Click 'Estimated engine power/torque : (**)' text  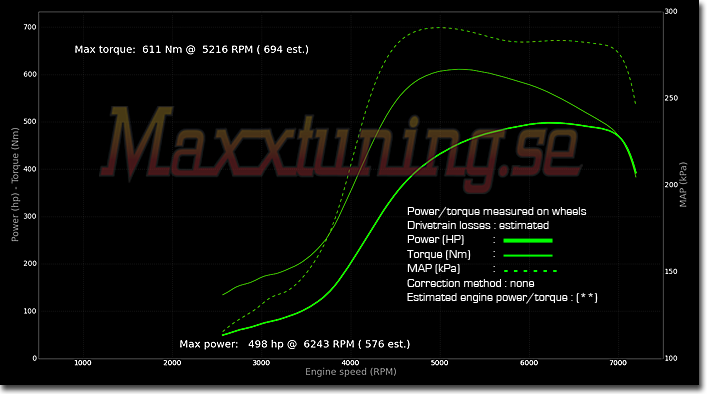tap(502, 297)
